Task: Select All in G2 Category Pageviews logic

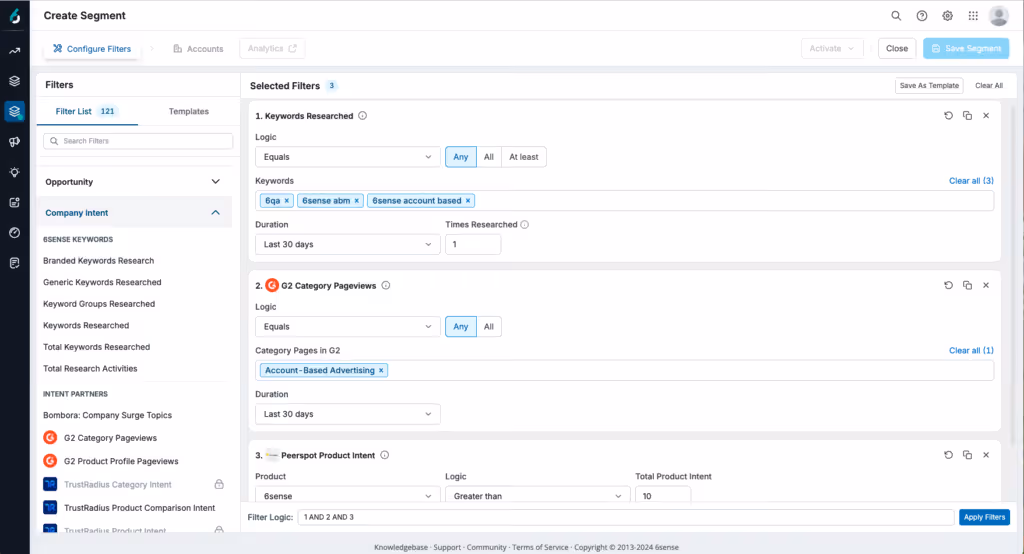Action: pos(488,327)
